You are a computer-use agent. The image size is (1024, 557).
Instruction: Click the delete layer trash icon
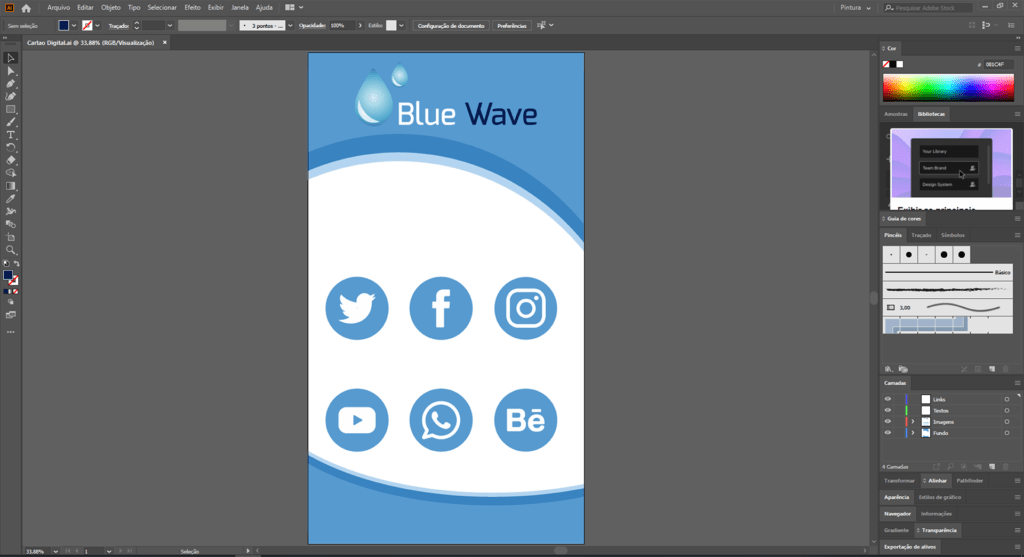tap(1006, 467)
